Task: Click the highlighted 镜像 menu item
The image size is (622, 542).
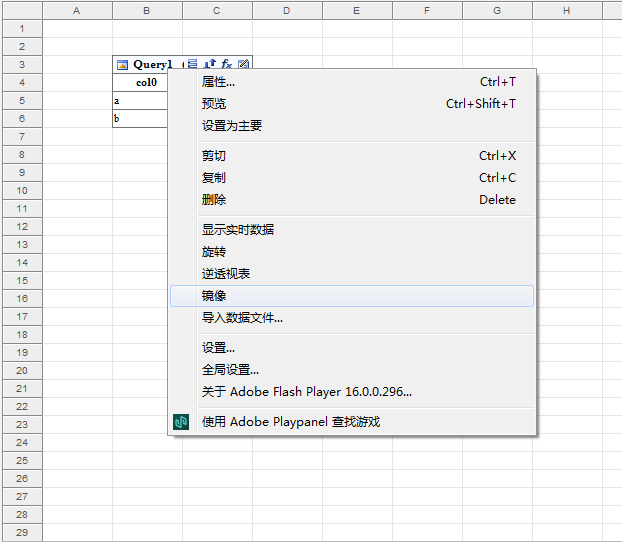Action: coord(352,296)
